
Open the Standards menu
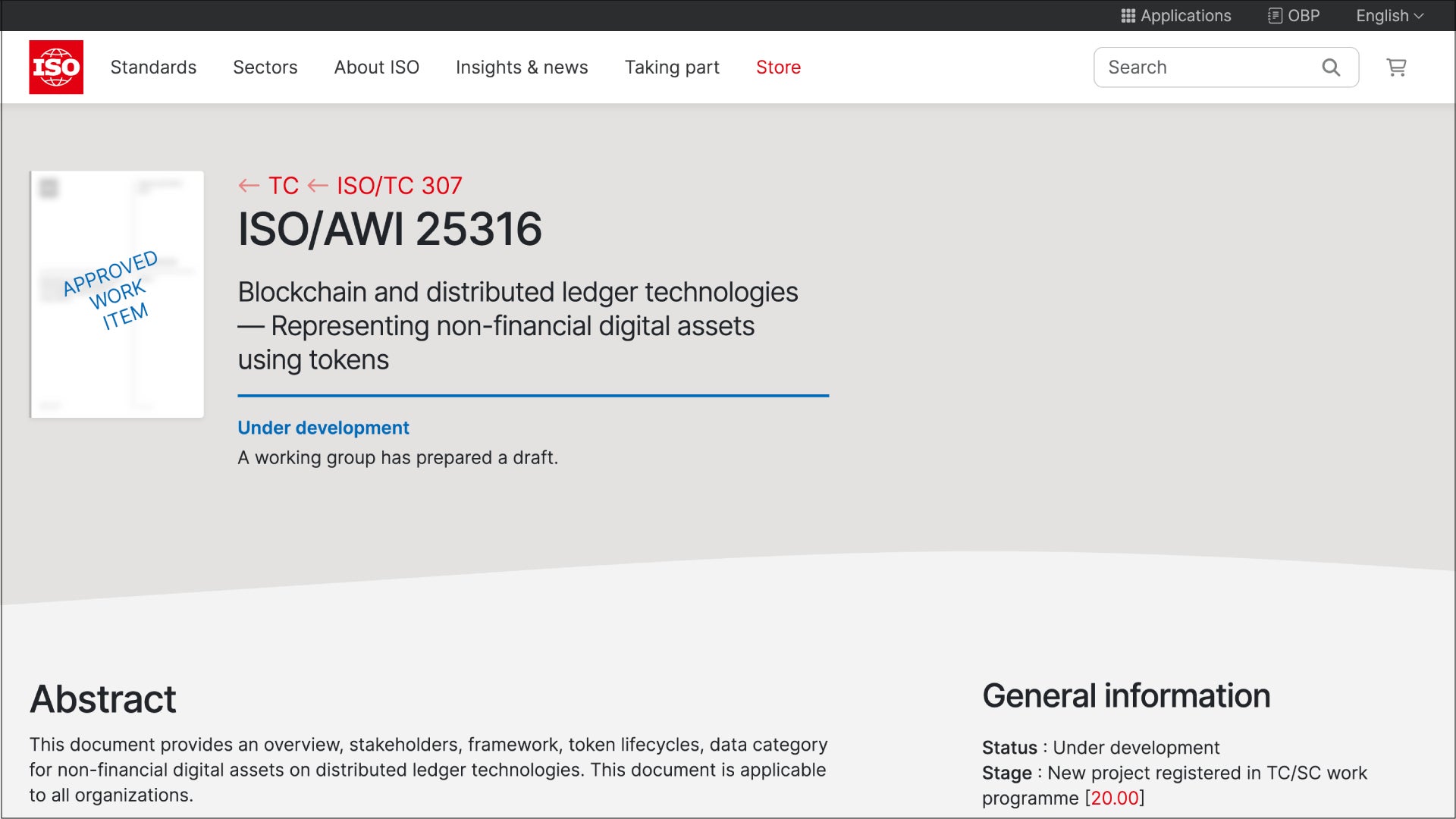click(x=153, y=67)
